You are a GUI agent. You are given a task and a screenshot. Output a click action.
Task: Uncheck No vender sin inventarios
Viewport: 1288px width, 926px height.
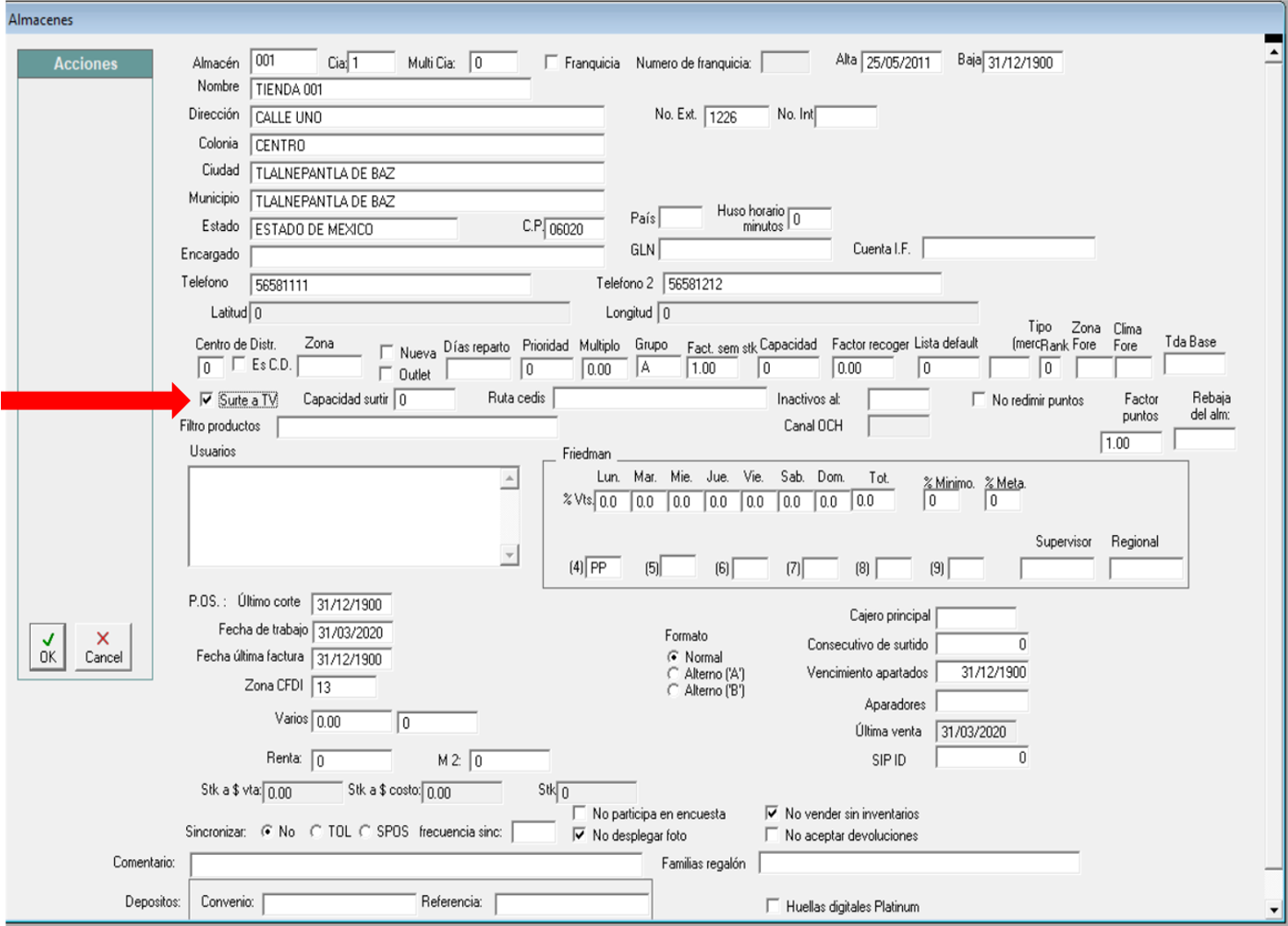[771, 813]
